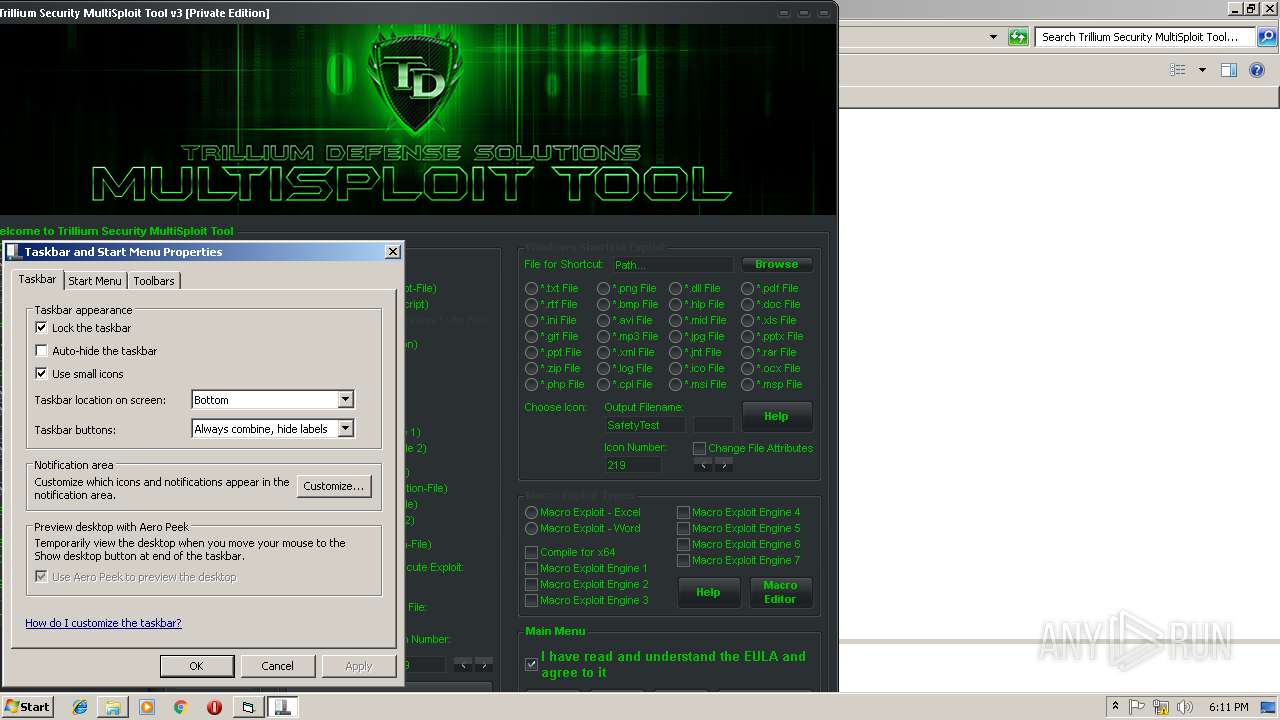Viewport: 1280px width, 720px height.
Task: Enable Auto-hide the taskbar
Action: coord(41,351)
